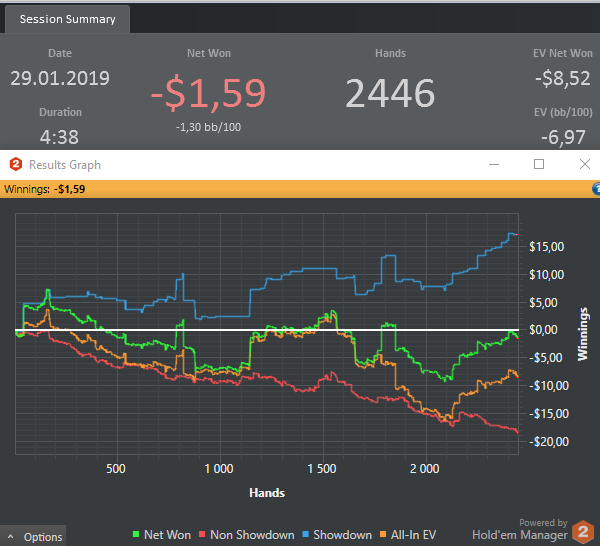
Task: Click the Date heading in summary
Action: coord(60,53)
